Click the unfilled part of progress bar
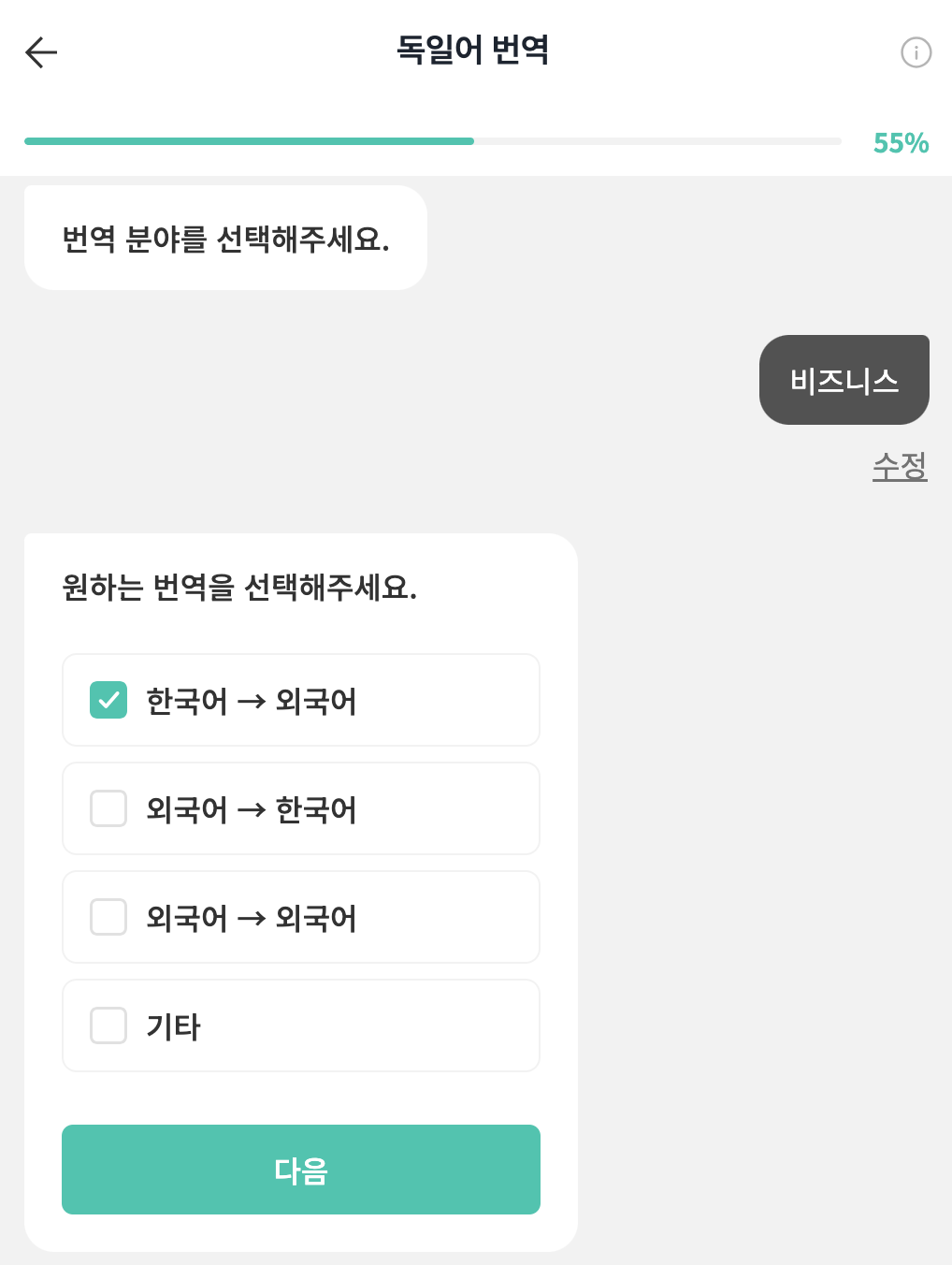Viewport: 952px width, 1265px height. click(x=656, y=141)
